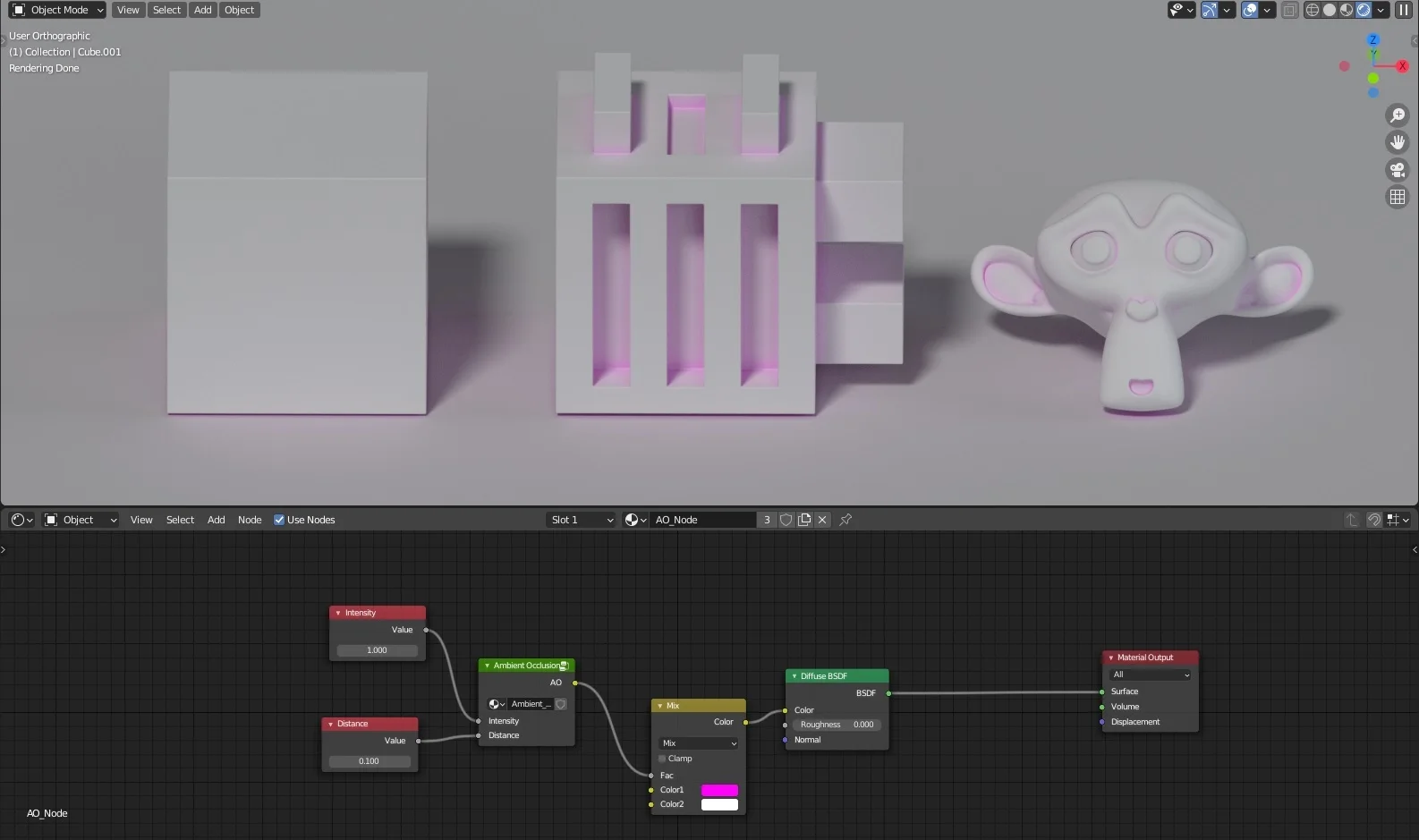Collapse the Intensity node
The height and width of the screenshot is (840, 1419).
coord(337,613)
